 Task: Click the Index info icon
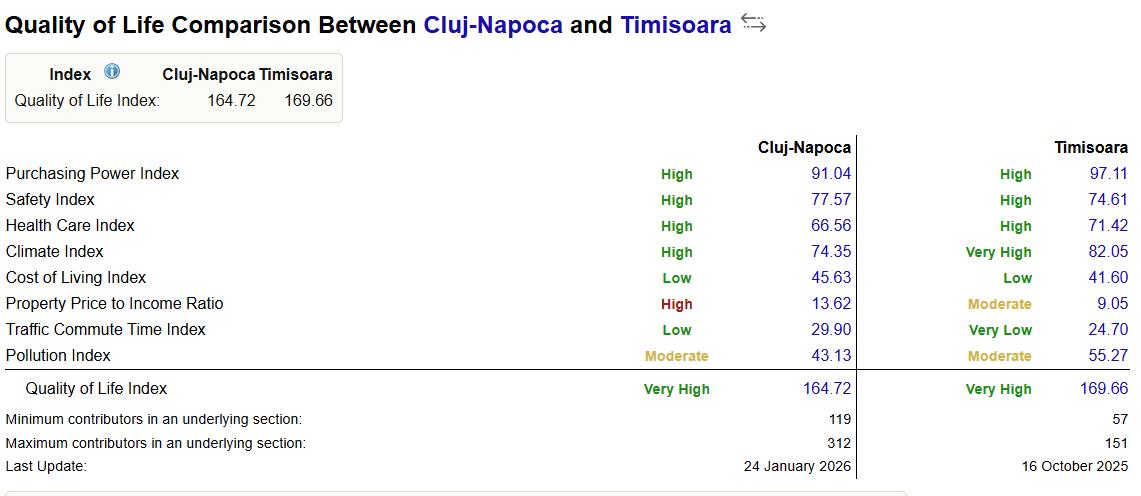coord(112,72)
